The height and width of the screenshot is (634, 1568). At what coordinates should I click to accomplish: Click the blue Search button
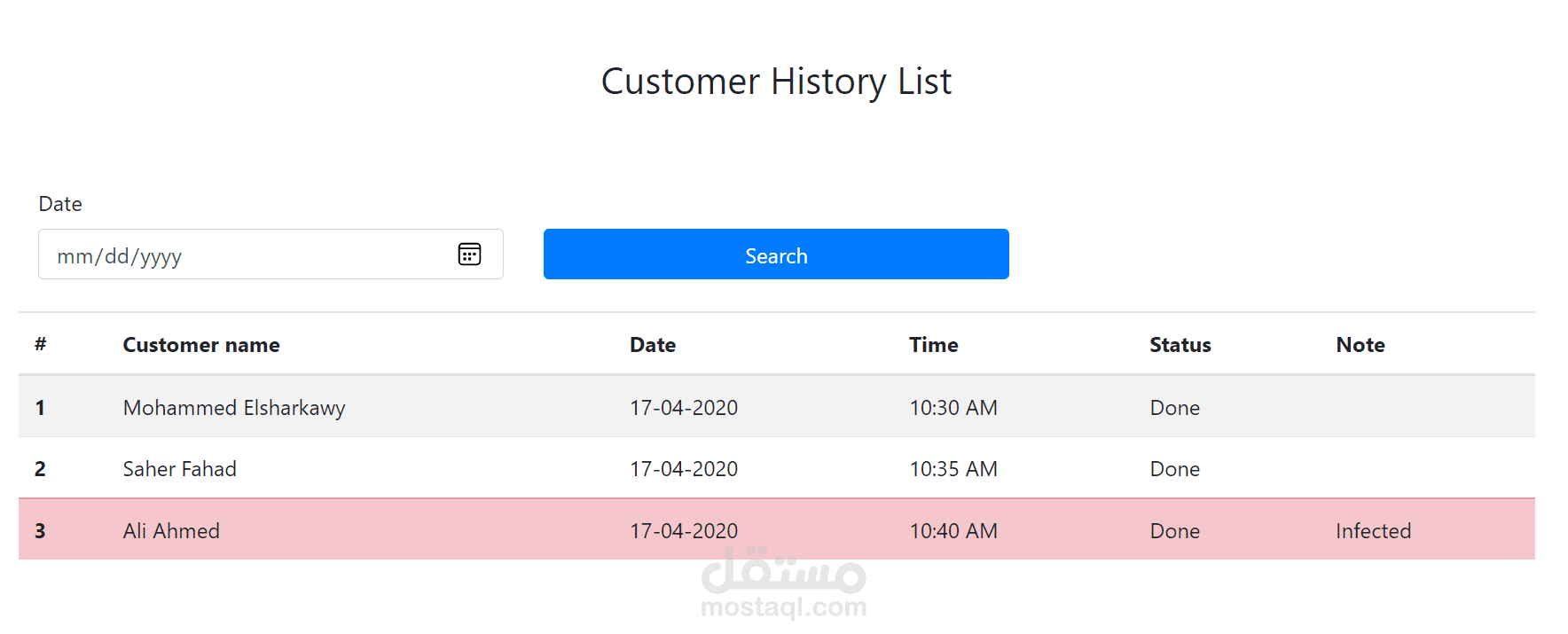coord(776,254)
